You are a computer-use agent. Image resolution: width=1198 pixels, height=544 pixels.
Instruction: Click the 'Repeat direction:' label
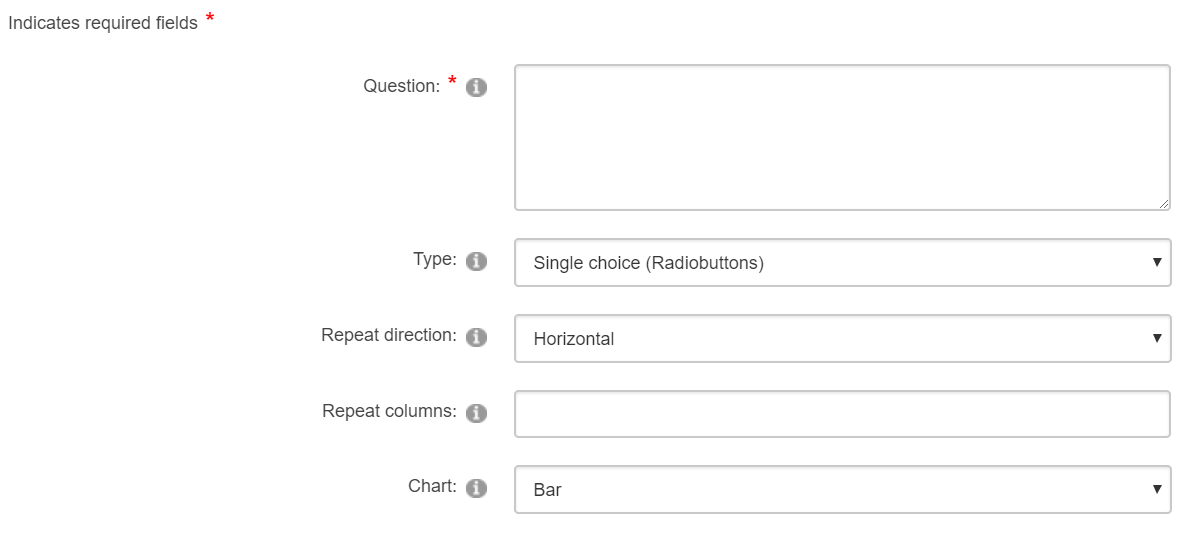click(388, 336)
